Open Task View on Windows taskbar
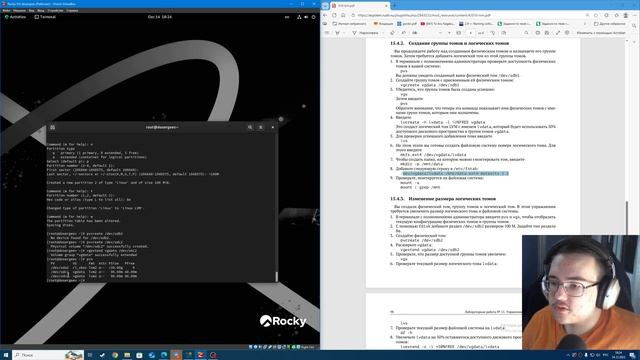Viewport: 640px width, 360px height. 90,355
